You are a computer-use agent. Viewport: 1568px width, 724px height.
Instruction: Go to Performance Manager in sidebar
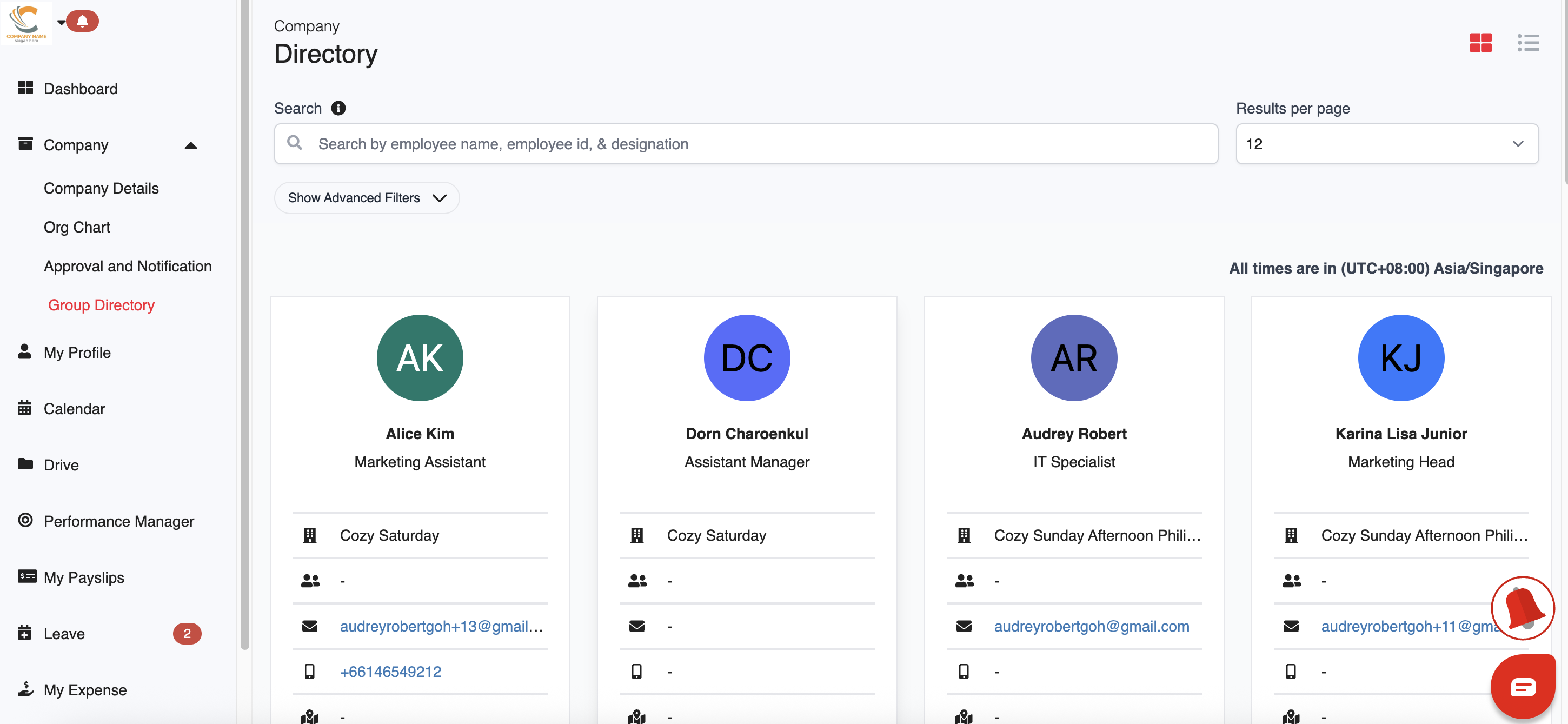point(119,521)
